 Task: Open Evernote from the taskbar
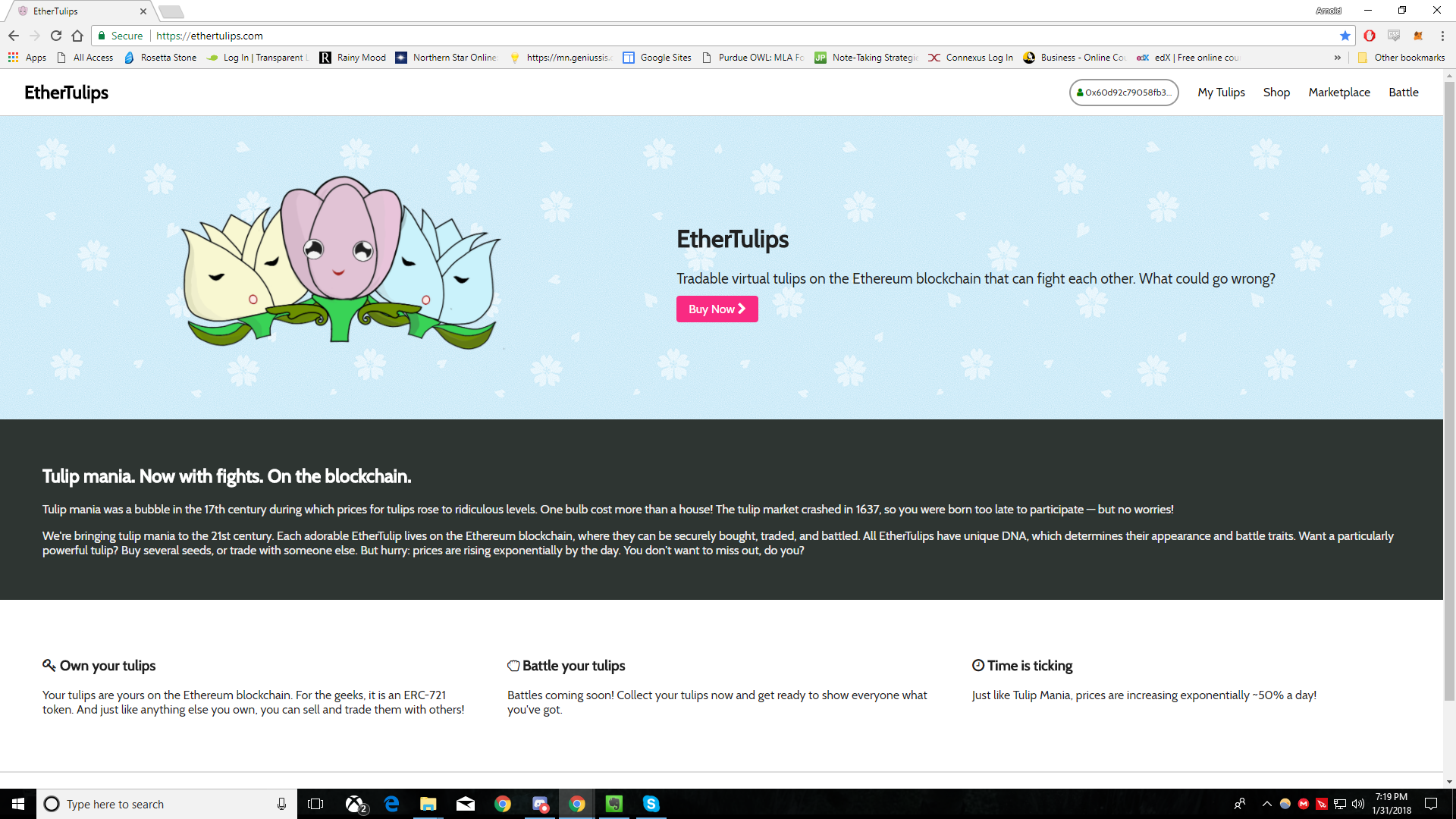[613, 804]
